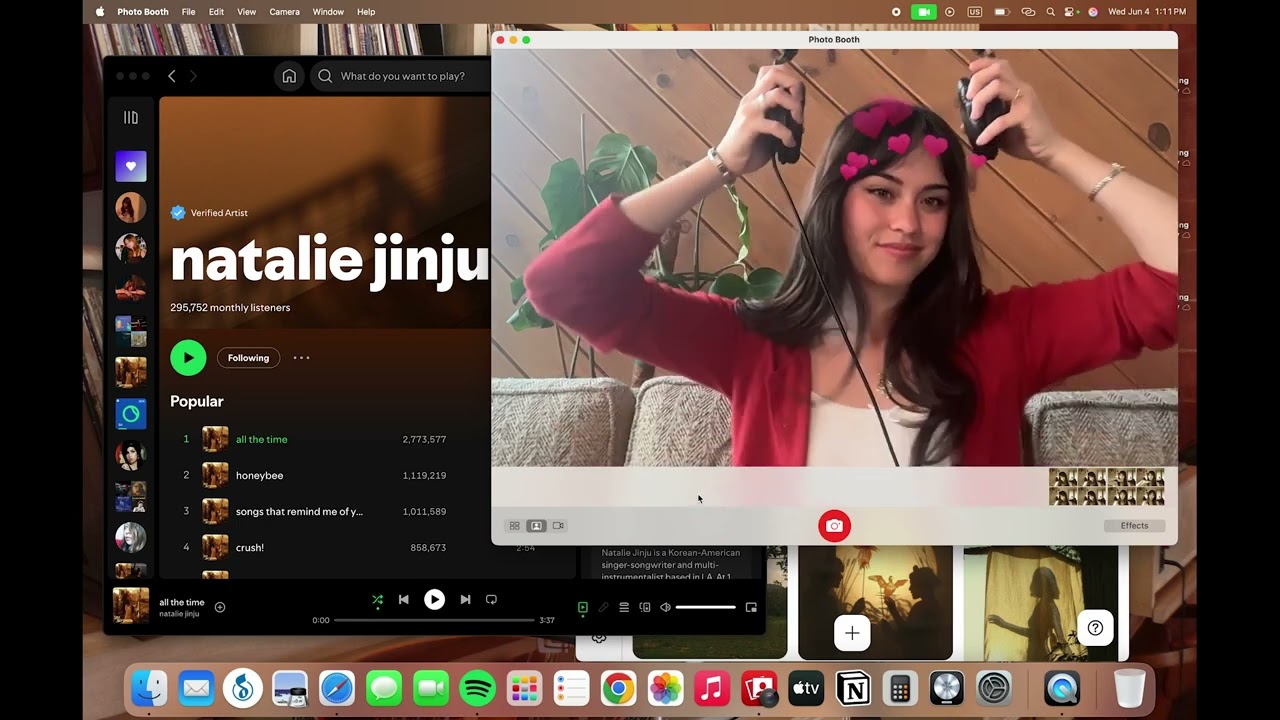1280x720 pixels.
Task: Click the plus button on background window
Action: (852, 633)
